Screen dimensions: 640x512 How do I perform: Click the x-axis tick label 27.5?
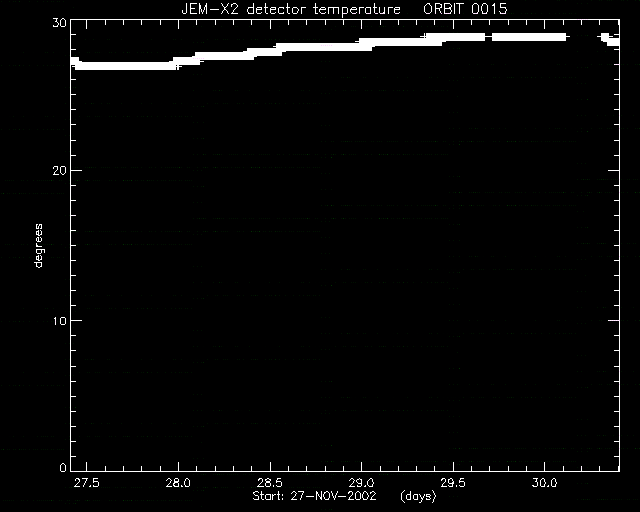click(87, 483)
